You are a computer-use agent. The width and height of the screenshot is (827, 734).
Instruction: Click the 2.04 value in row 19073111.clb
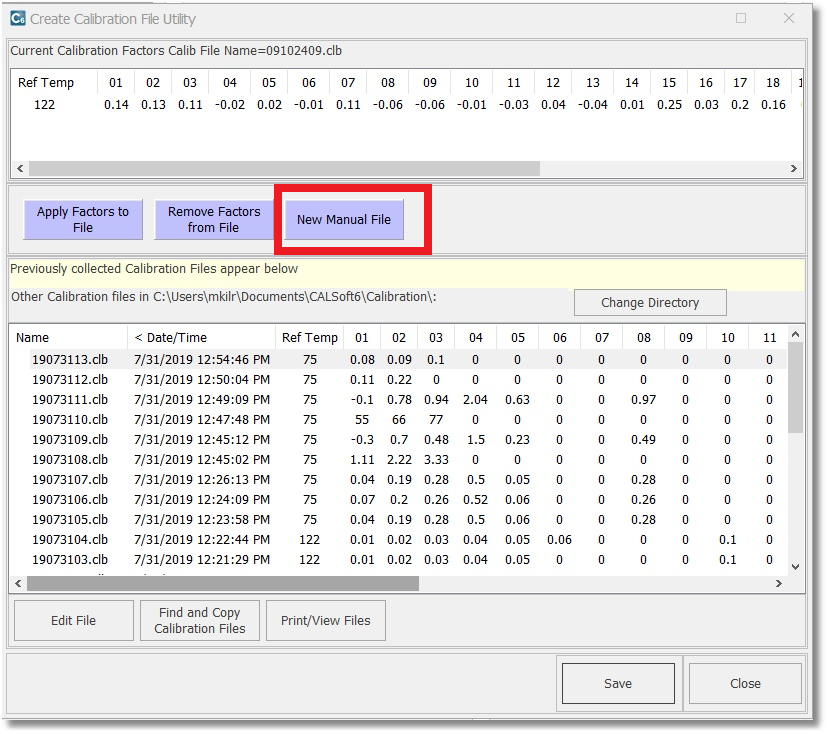pos(475,400)
